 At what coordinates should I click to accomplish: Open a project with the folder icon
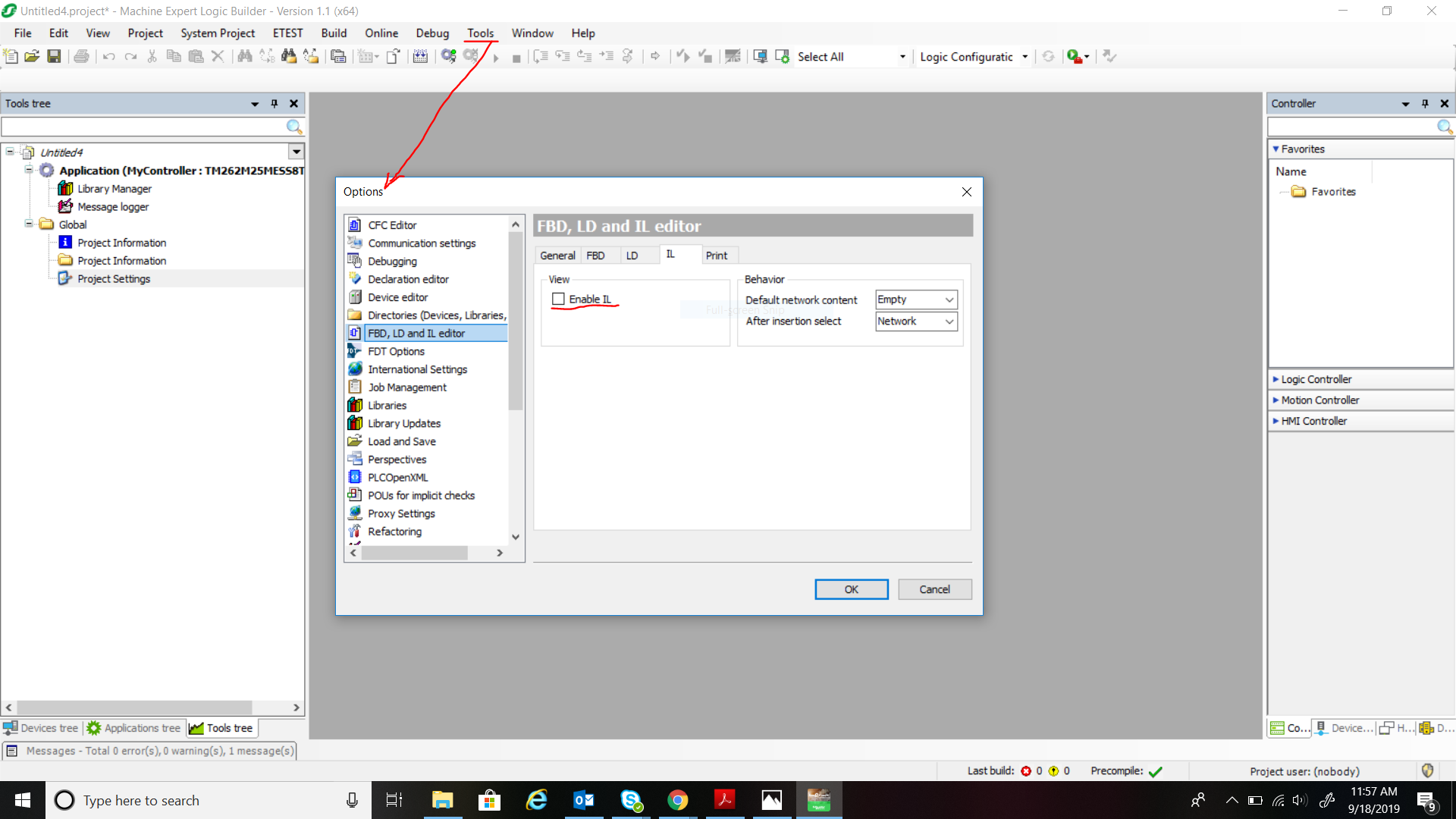[x=32, y=56]
